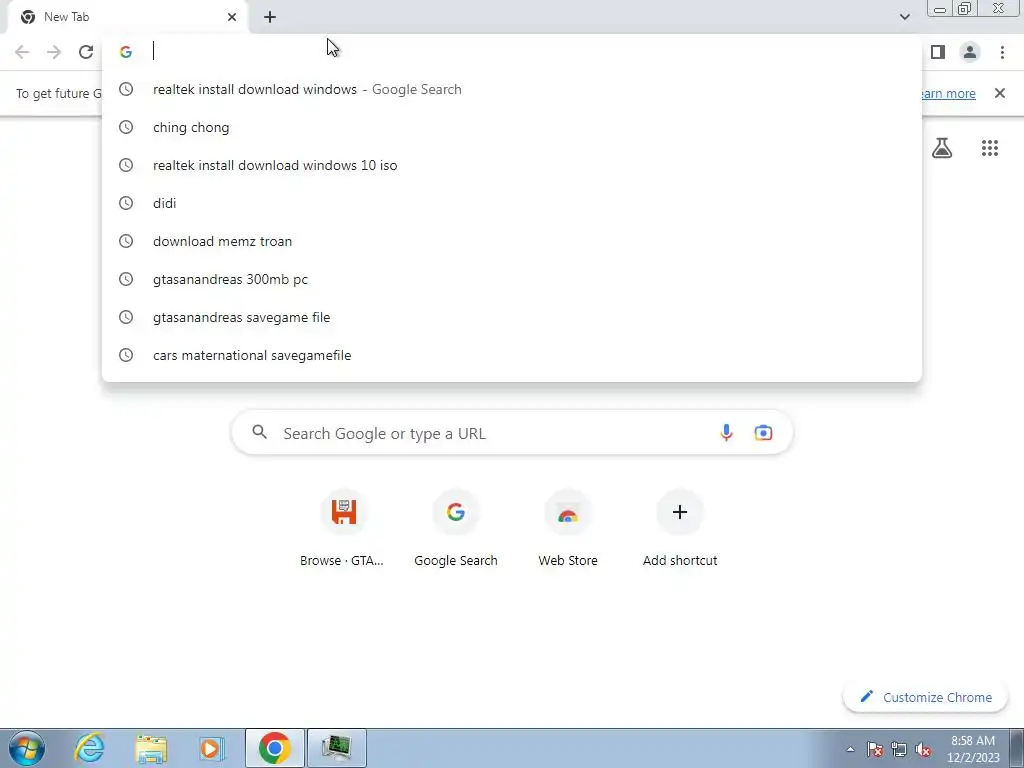The width and height of the screenshot is (1024, 768).
Task: Click the forward navigation arrow
Action: click(x=54, y=52)
